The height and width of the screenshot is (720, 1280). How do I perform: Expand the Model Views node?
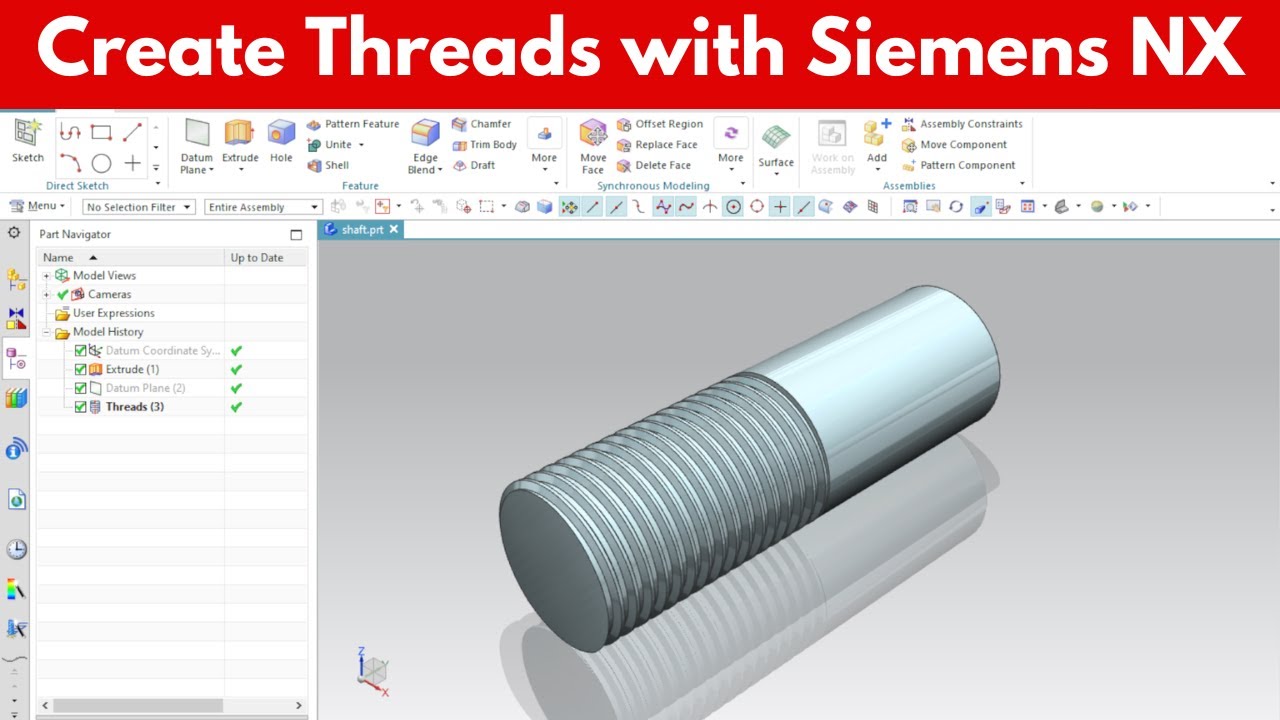[46, 276]
